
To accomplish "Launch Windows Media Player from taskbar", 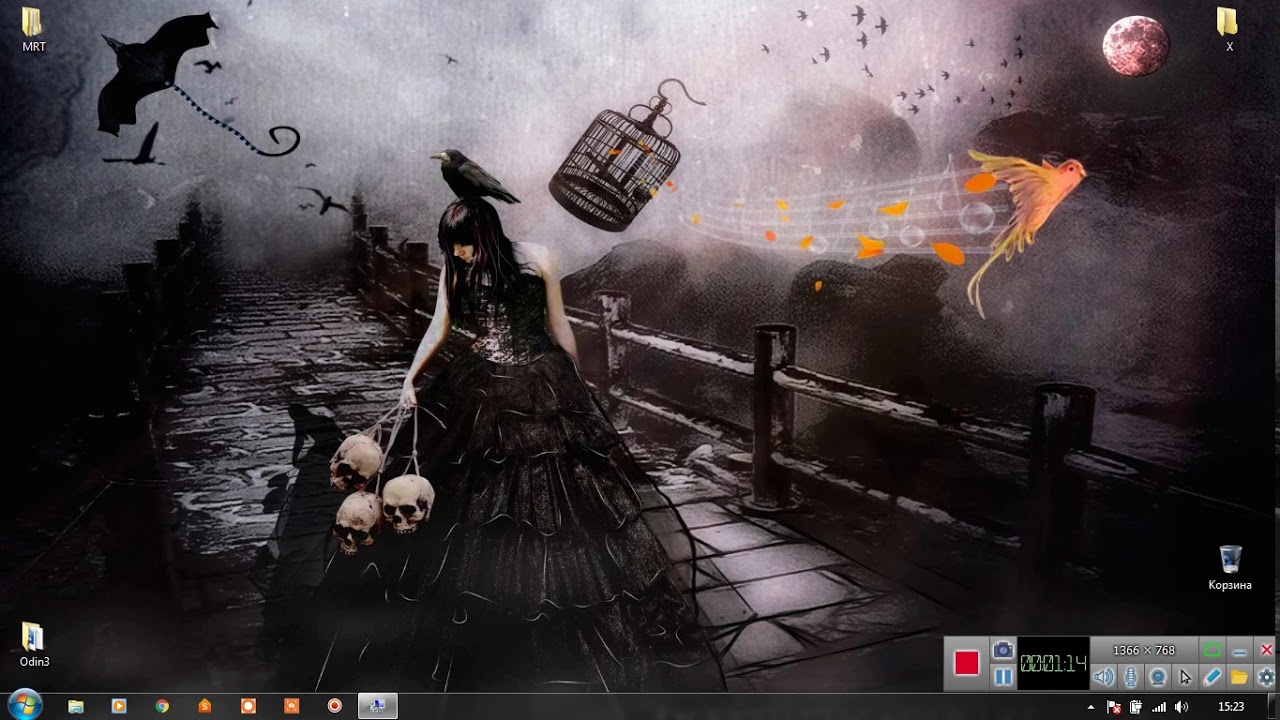I will (119, 706).
